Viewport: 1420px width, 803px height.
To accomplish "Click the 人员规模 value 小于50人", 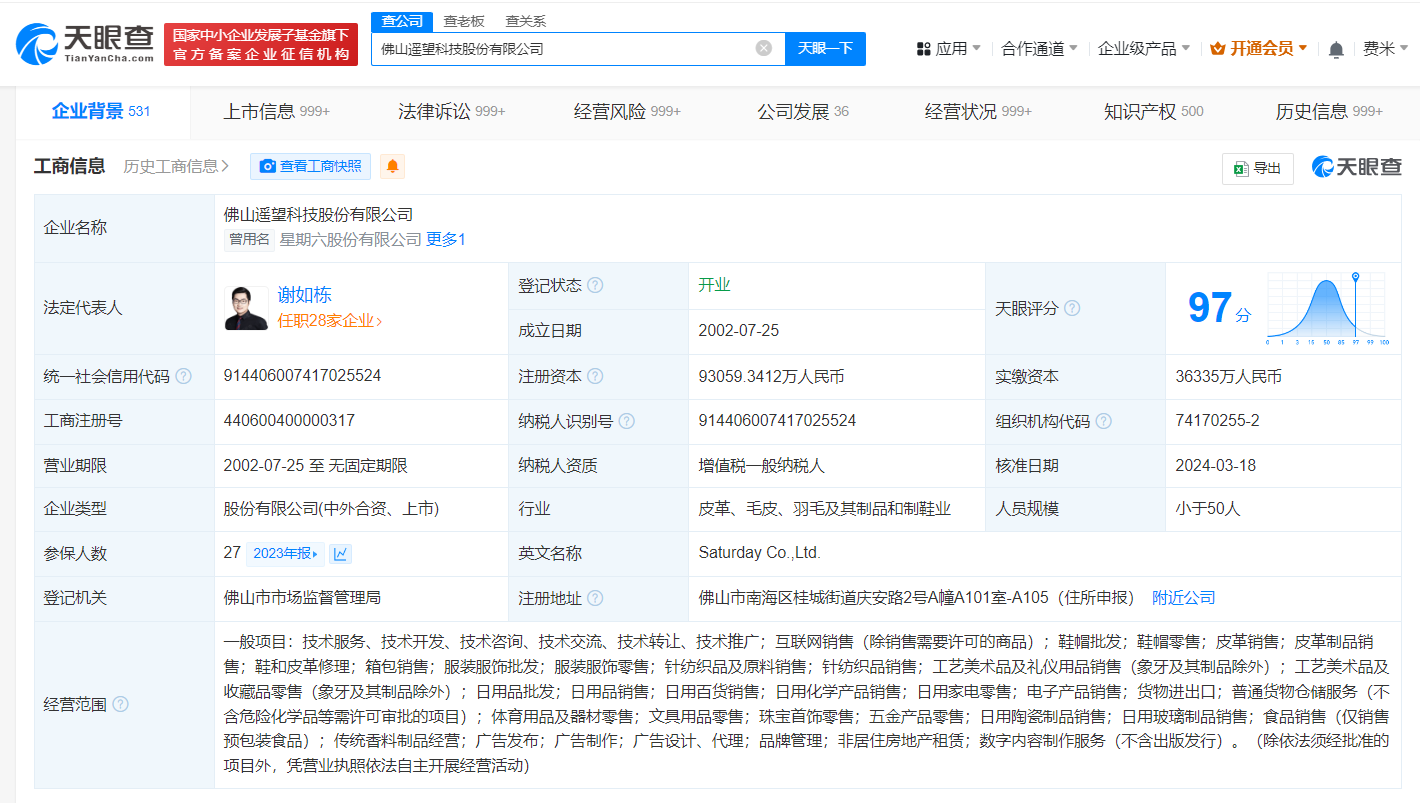I will pyautogui.click(x=1208, y=509).
